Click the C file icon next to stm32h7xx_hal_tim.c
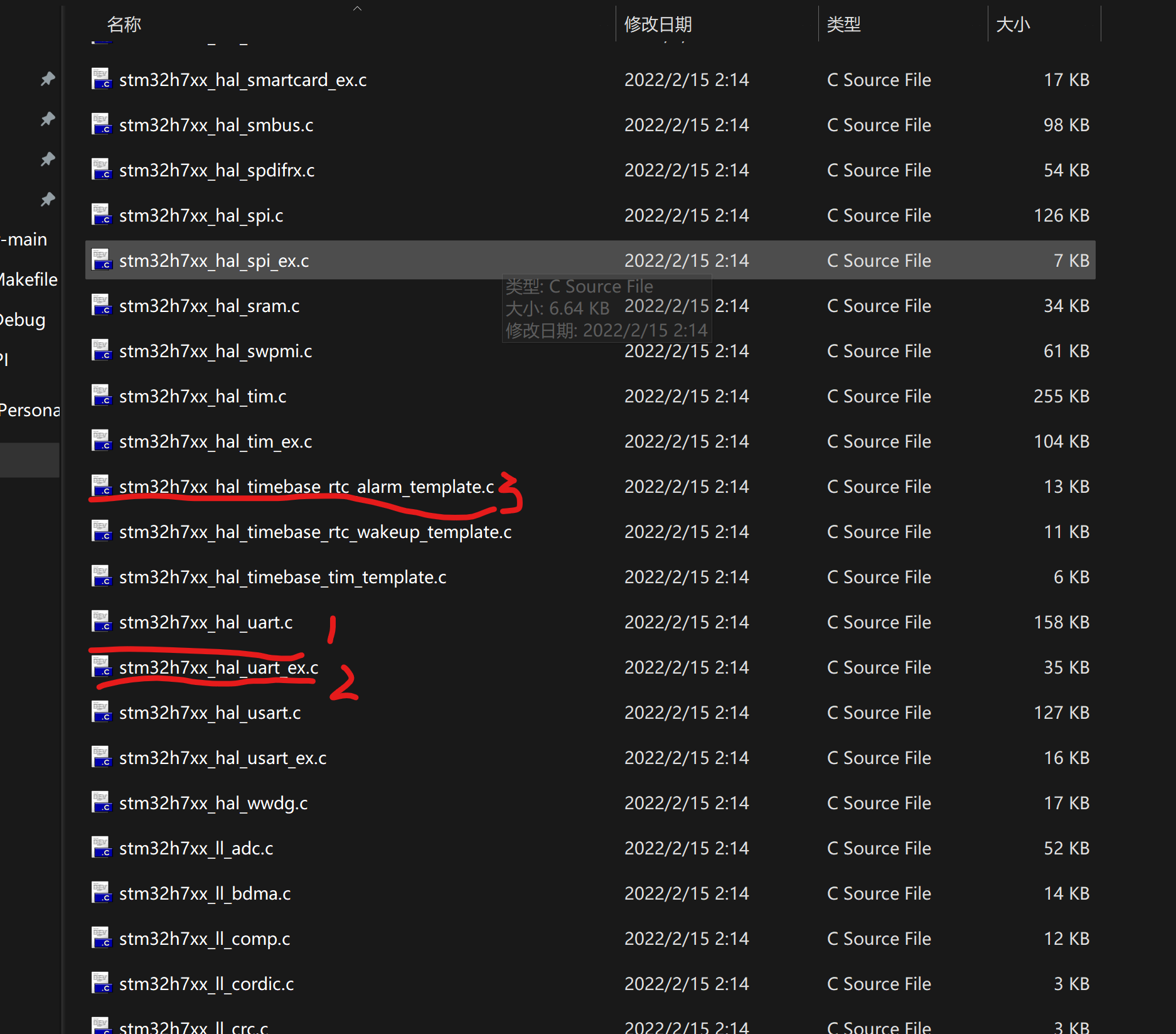Screen dimensions: 1176x1034 click(102, 396)
